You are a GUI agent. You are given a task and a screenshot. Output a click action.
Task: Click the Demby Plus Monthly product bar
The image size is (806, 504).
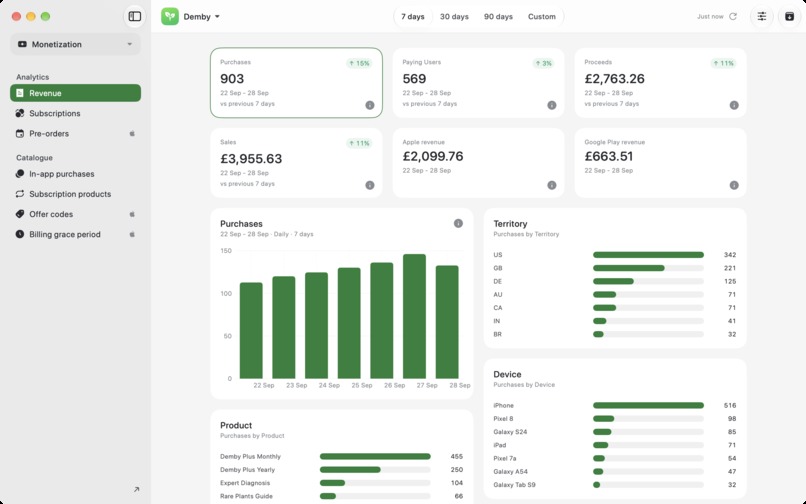tap(375, 456)
